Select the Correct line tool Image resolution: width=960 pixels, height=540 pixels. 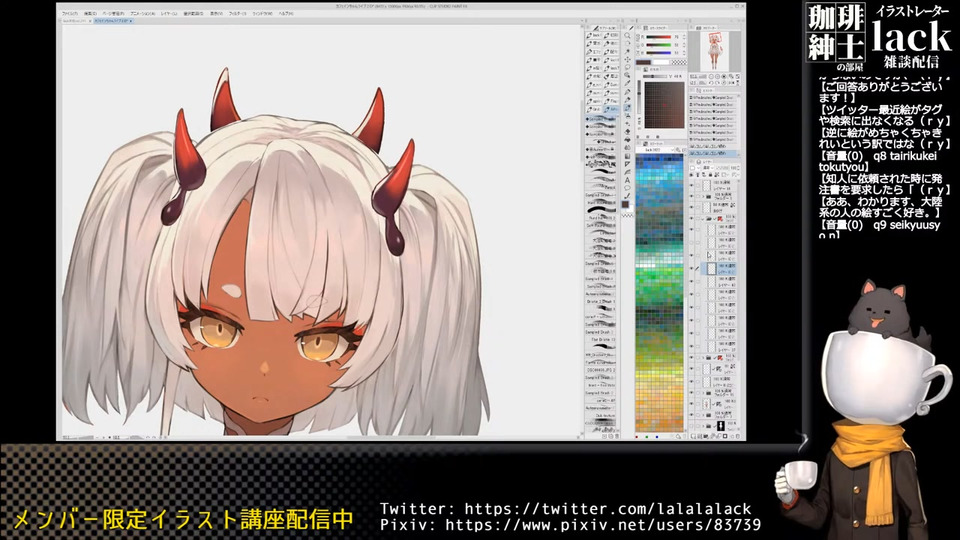[627, 196]
